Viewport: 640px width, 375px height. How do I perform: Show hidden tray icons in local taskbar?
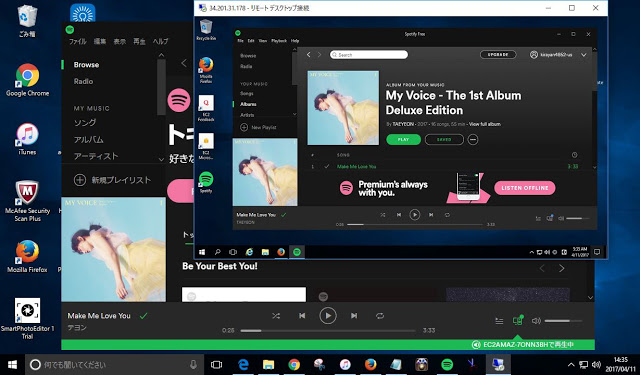point(571,364)
